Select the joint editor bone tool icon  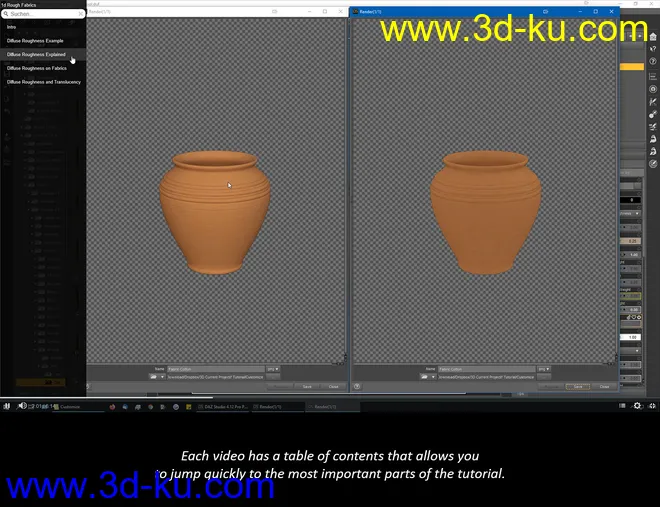tap(653, 101)
